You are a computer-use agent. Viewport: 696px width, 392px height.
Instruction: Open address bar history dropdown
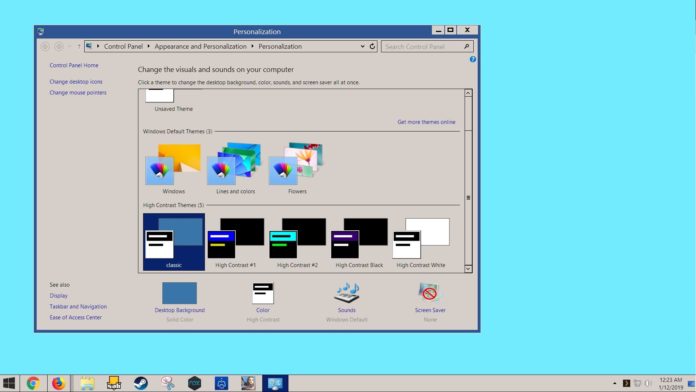pos(362,46)
